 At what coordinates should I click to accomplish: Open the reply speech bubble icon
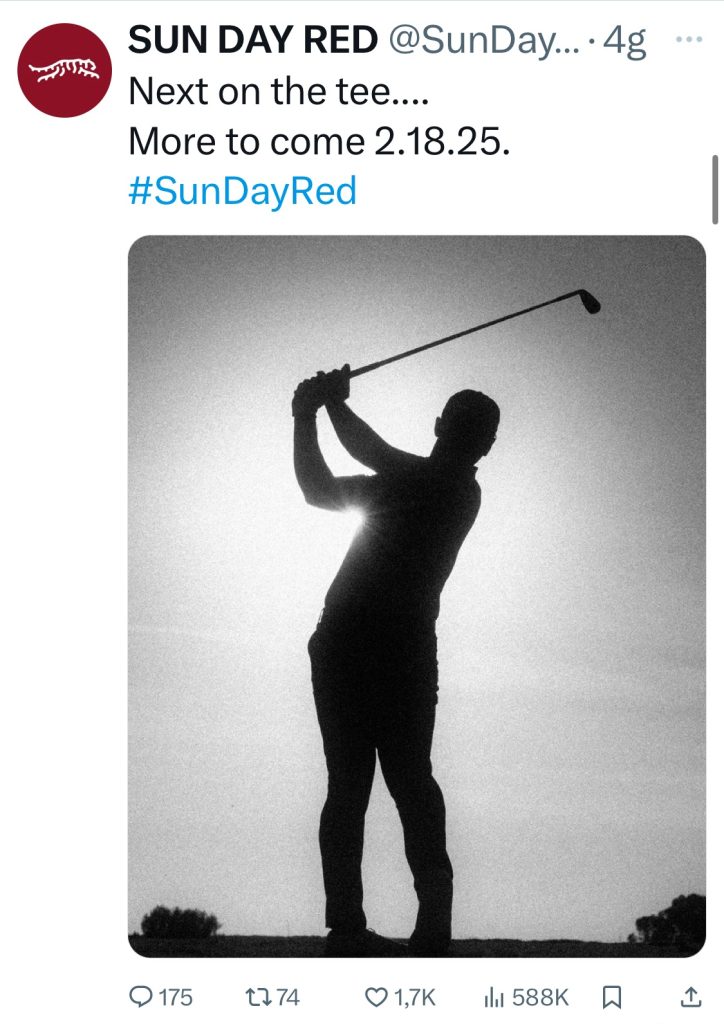click(x=142, y=997)
